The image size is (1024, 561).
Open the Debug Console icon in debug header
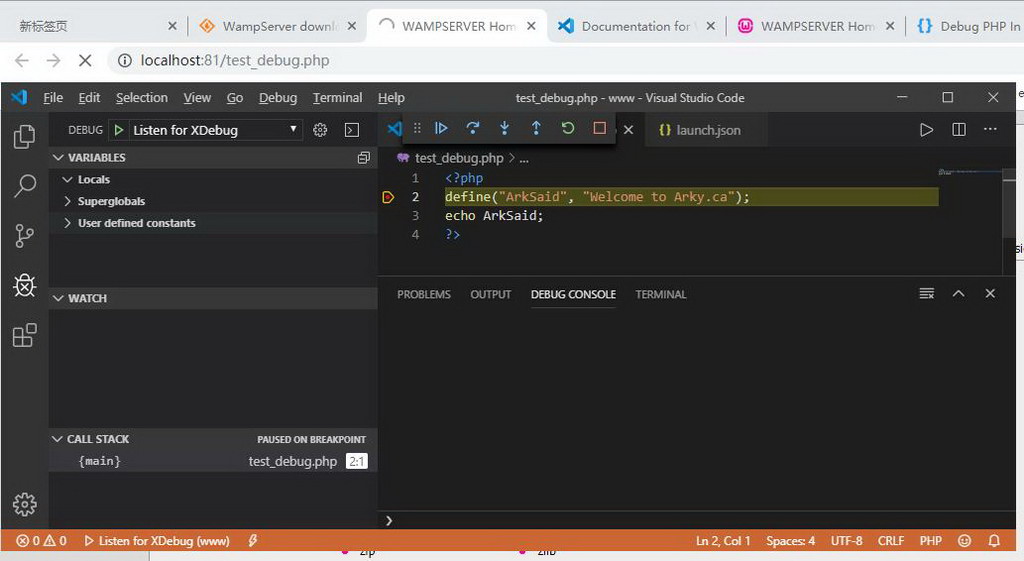coord(352,130)
